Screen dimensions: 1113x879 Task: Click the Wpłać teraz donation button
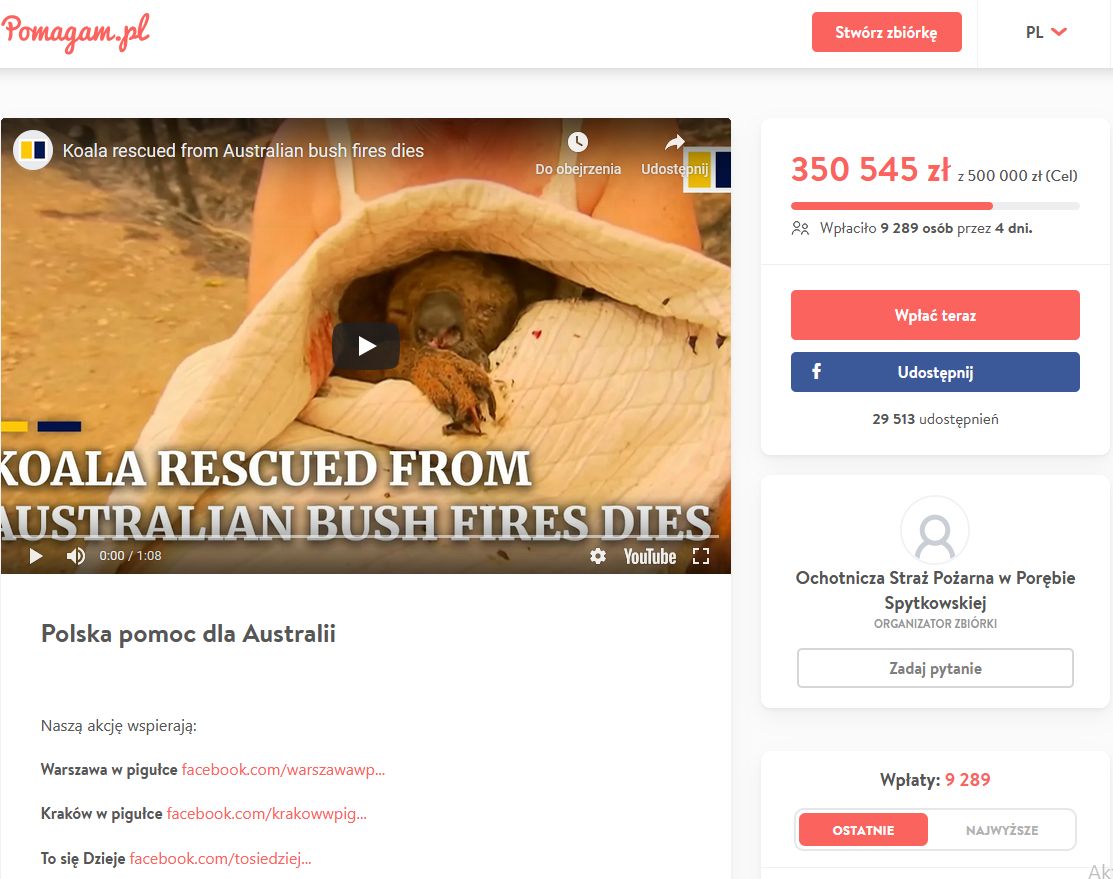(x=935, y=315)
